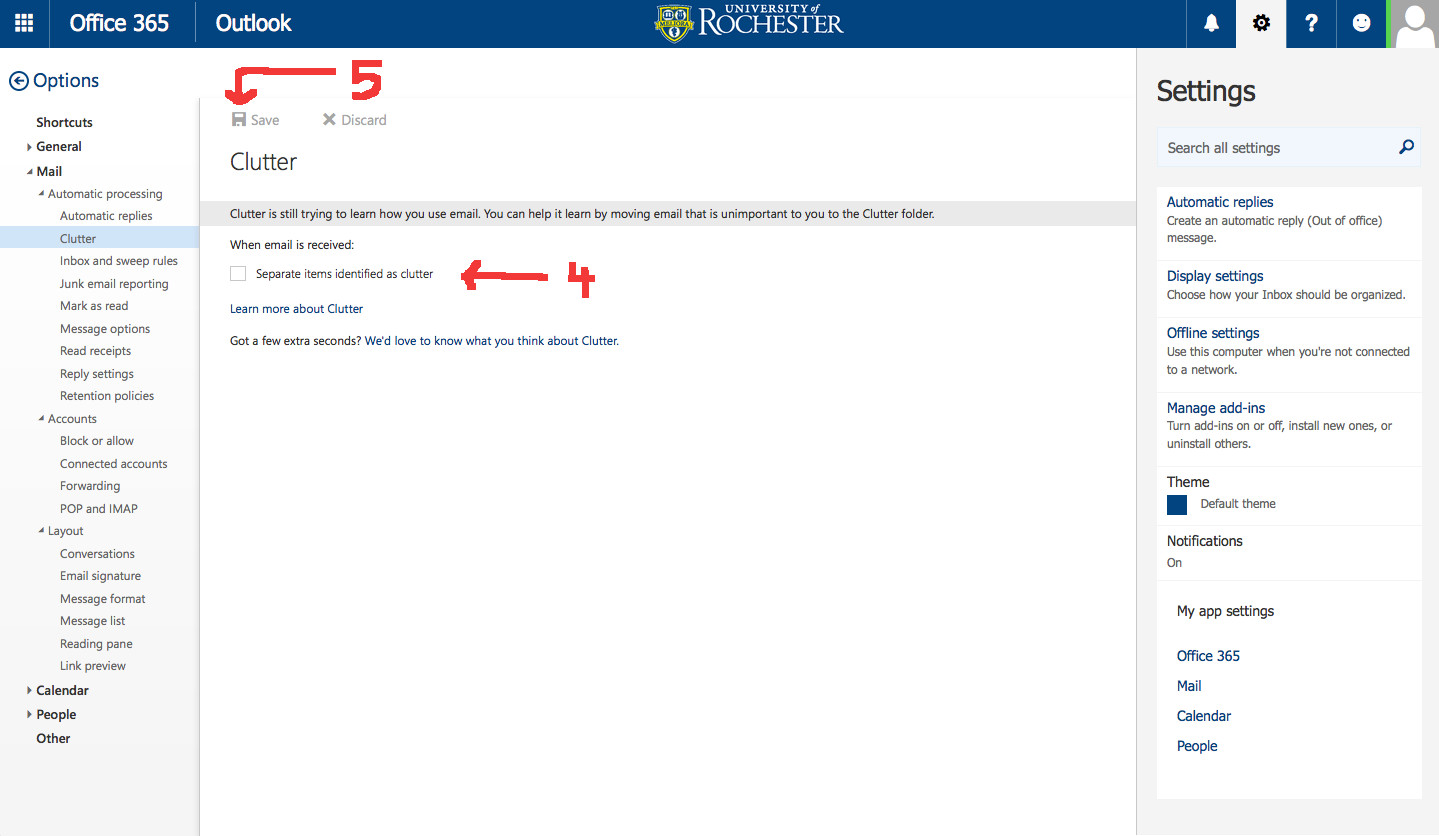Click the notifications bell icon

[1211, 23]
